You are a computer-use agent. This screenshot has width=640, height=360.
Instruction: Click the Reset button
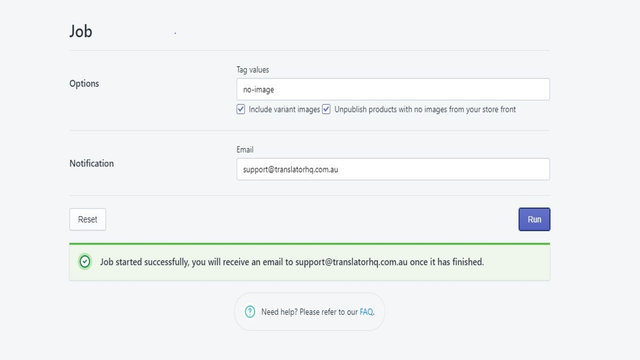(x=87, y=220)
